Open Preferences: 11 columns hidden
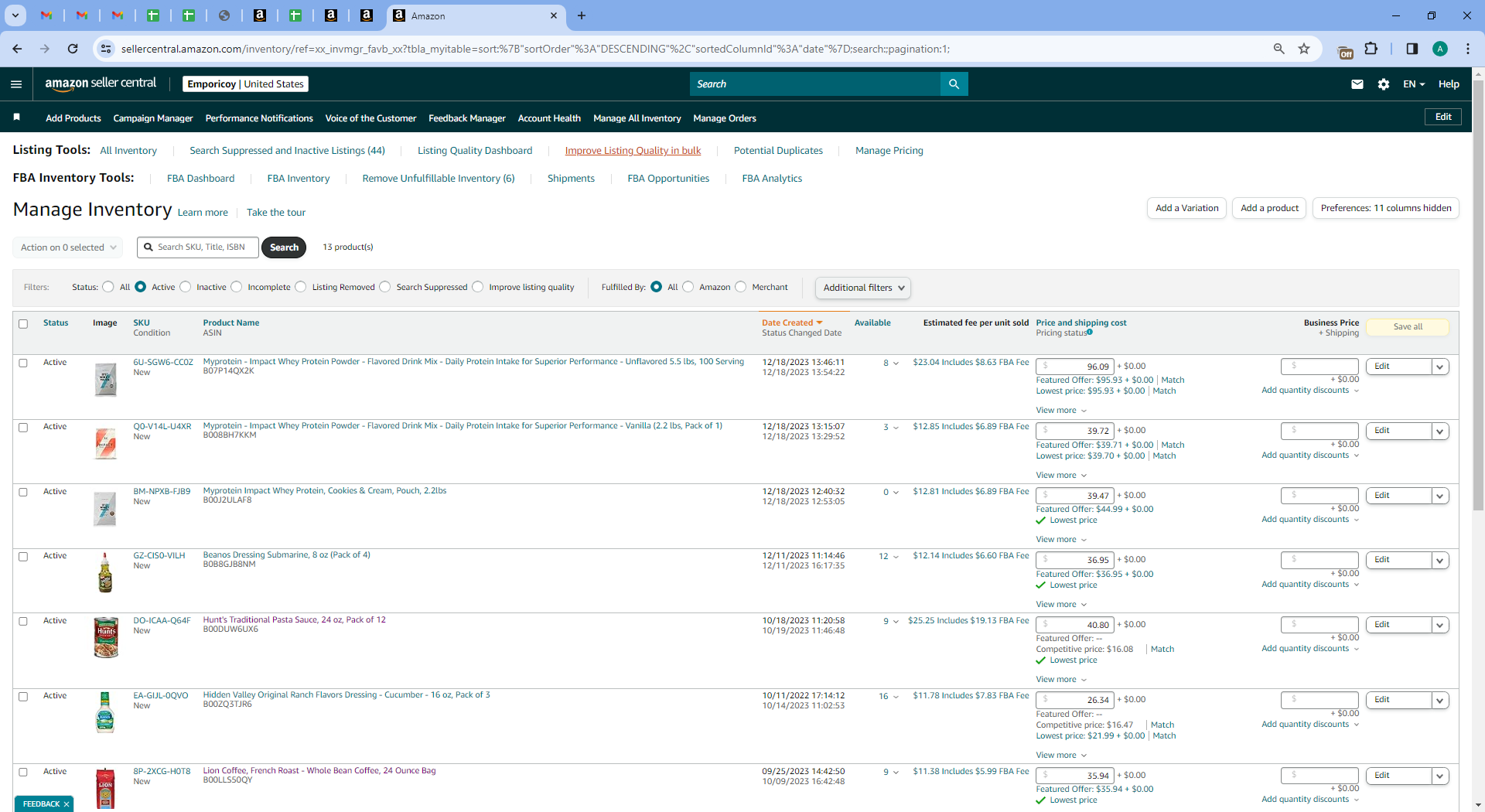 pyautogui.click(x=1386, y=208)
